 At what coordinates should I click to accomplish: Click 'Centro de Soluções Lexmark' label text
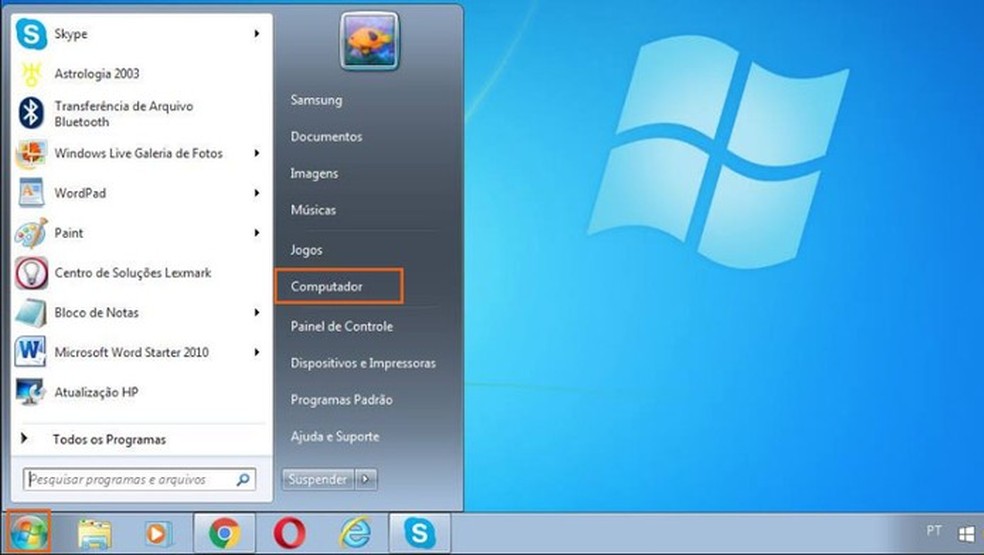pos(132,272)
